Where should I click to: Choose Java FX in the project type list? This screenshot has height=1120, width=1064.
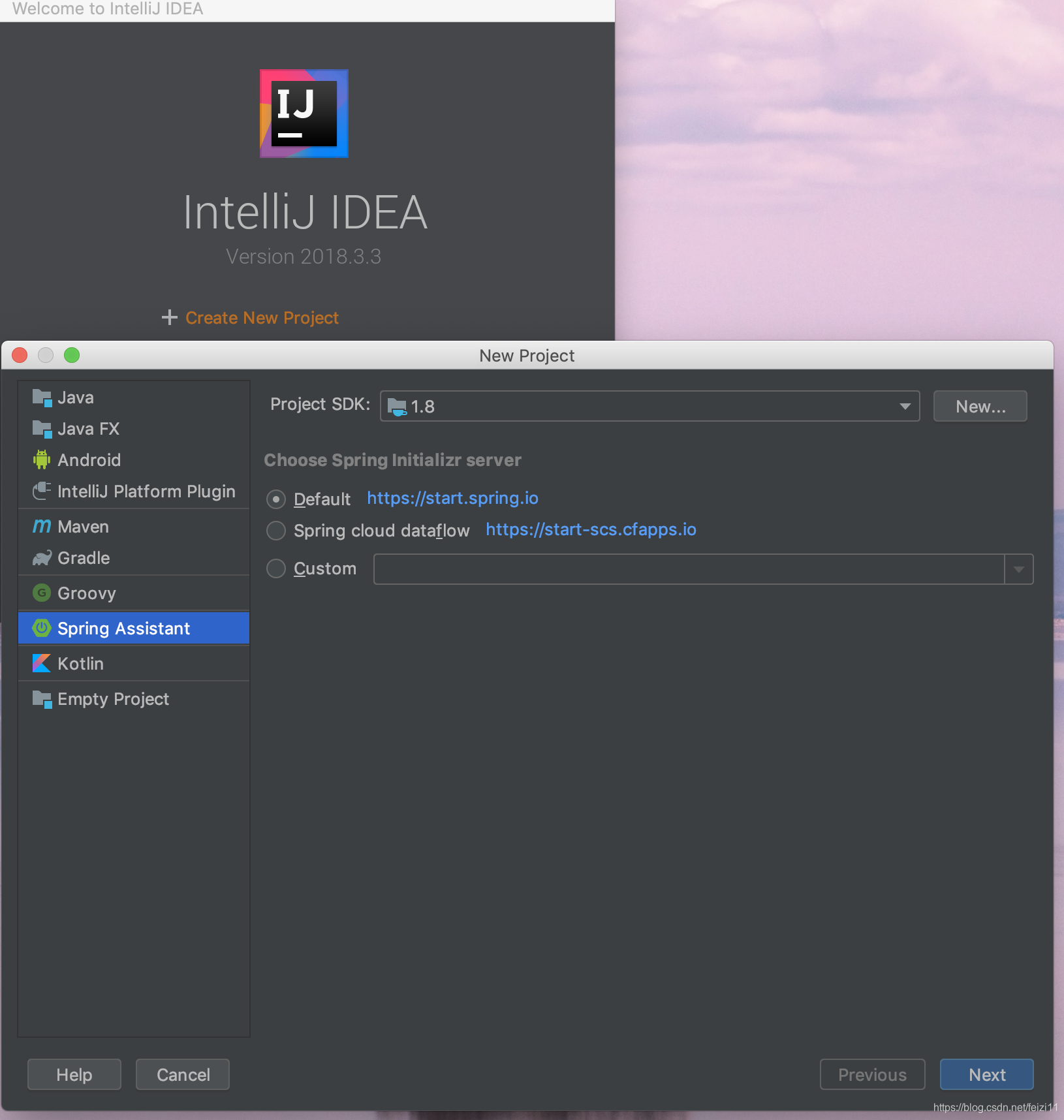tap(134, 429)
